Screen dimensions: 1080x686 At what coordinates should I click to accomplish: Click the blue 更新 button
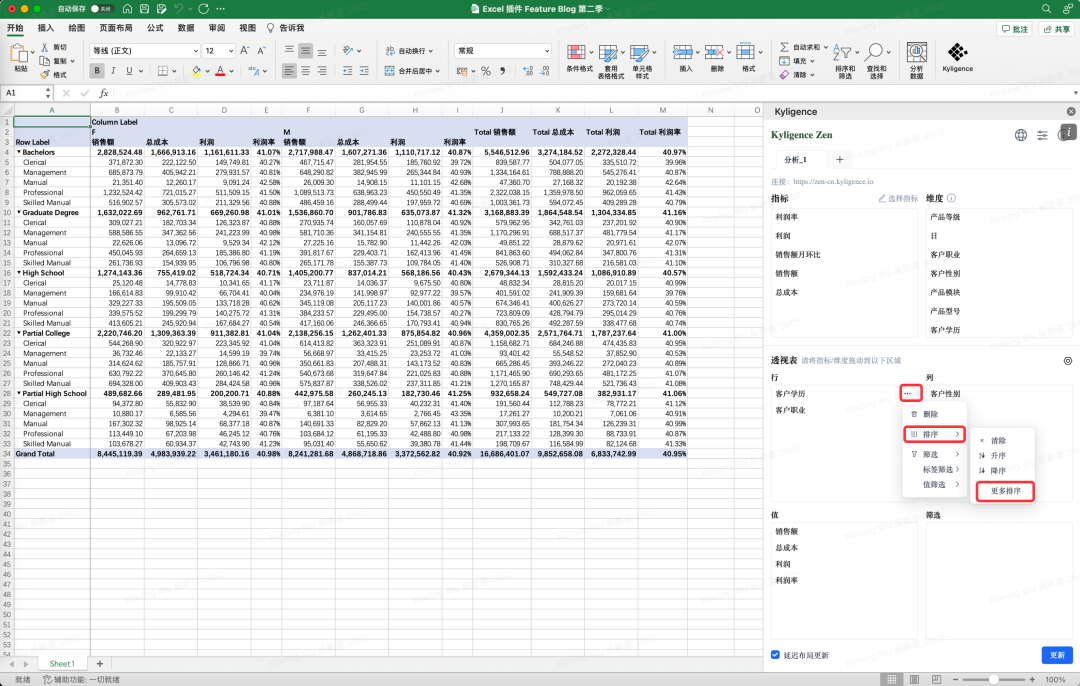[1057, 655]
